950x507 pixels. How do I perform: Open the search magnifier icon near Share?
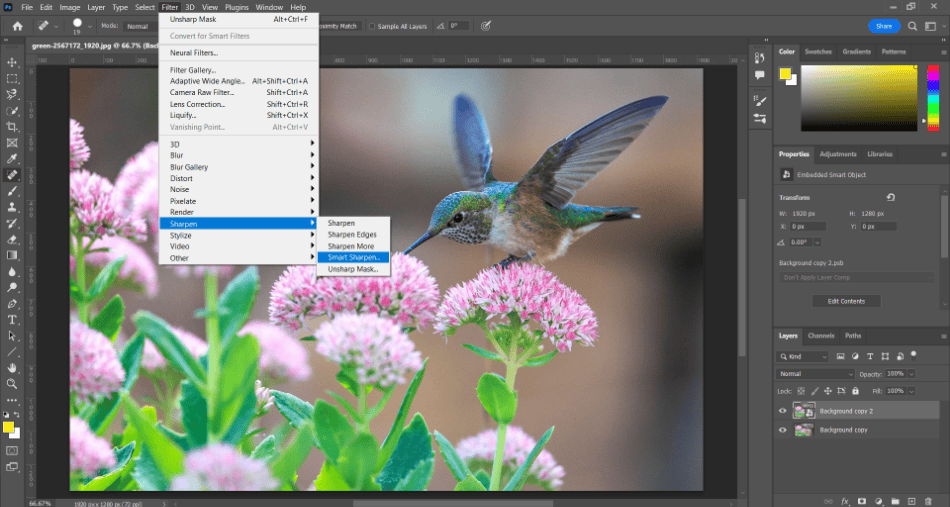click(x=912, y=26)
